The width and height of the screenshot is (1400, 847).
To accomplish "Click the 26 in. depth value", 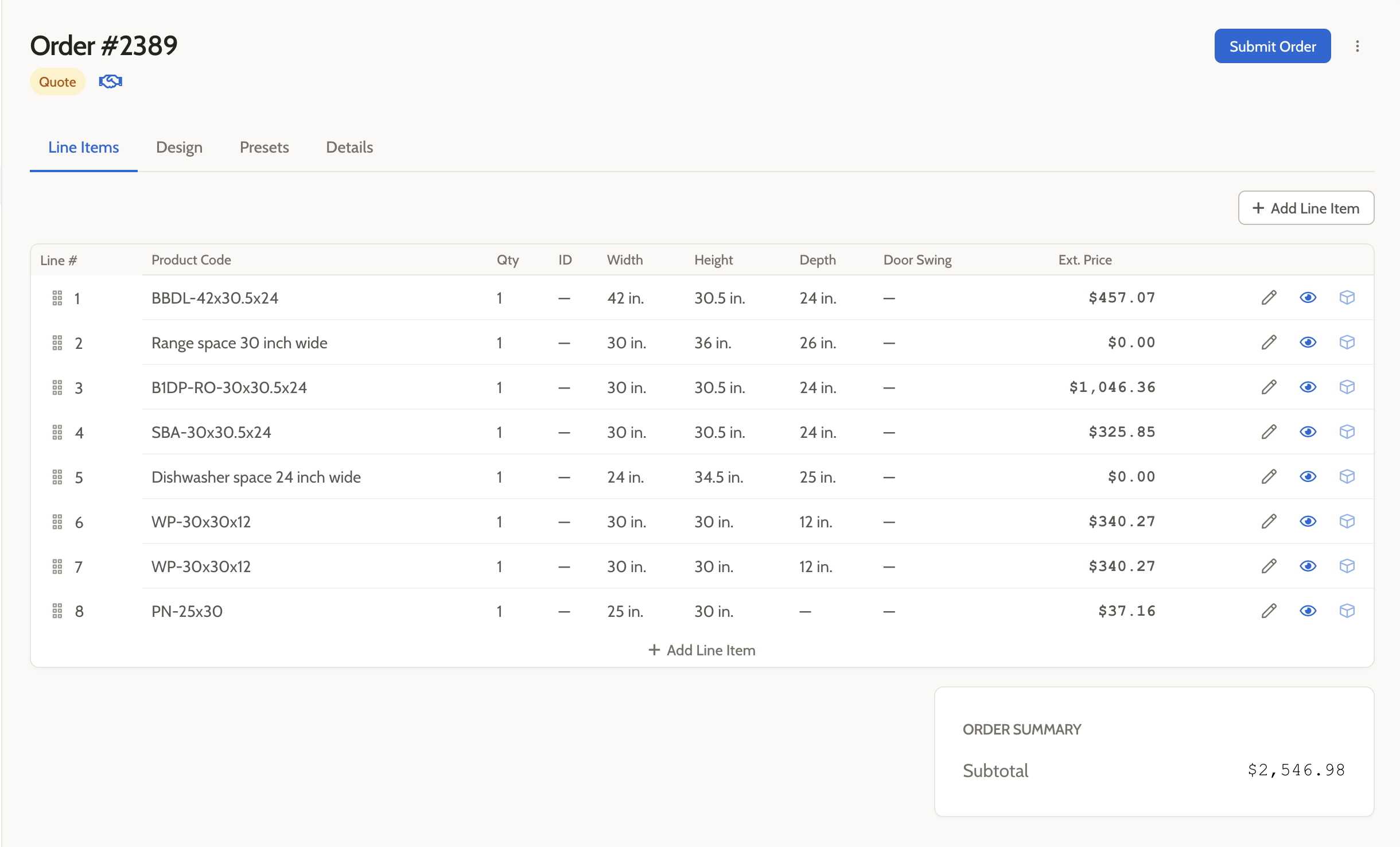I will (818, 343).
